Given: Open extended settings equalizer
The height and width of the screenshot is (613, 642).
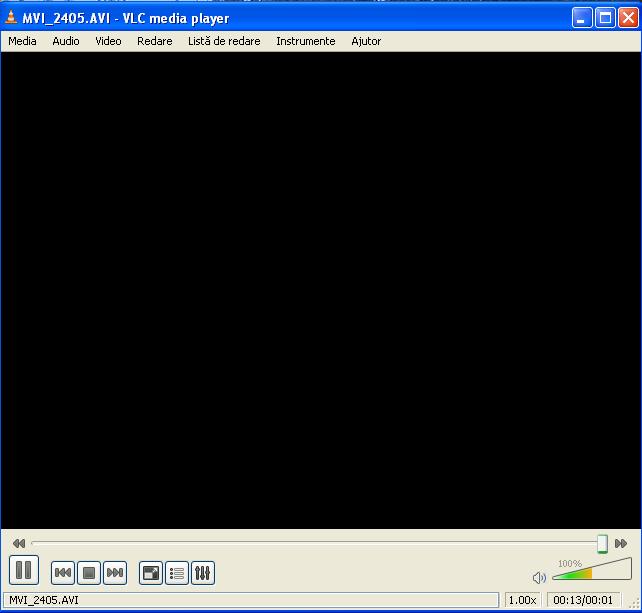Looking at the screenshot, I should [x=203, y=572].
